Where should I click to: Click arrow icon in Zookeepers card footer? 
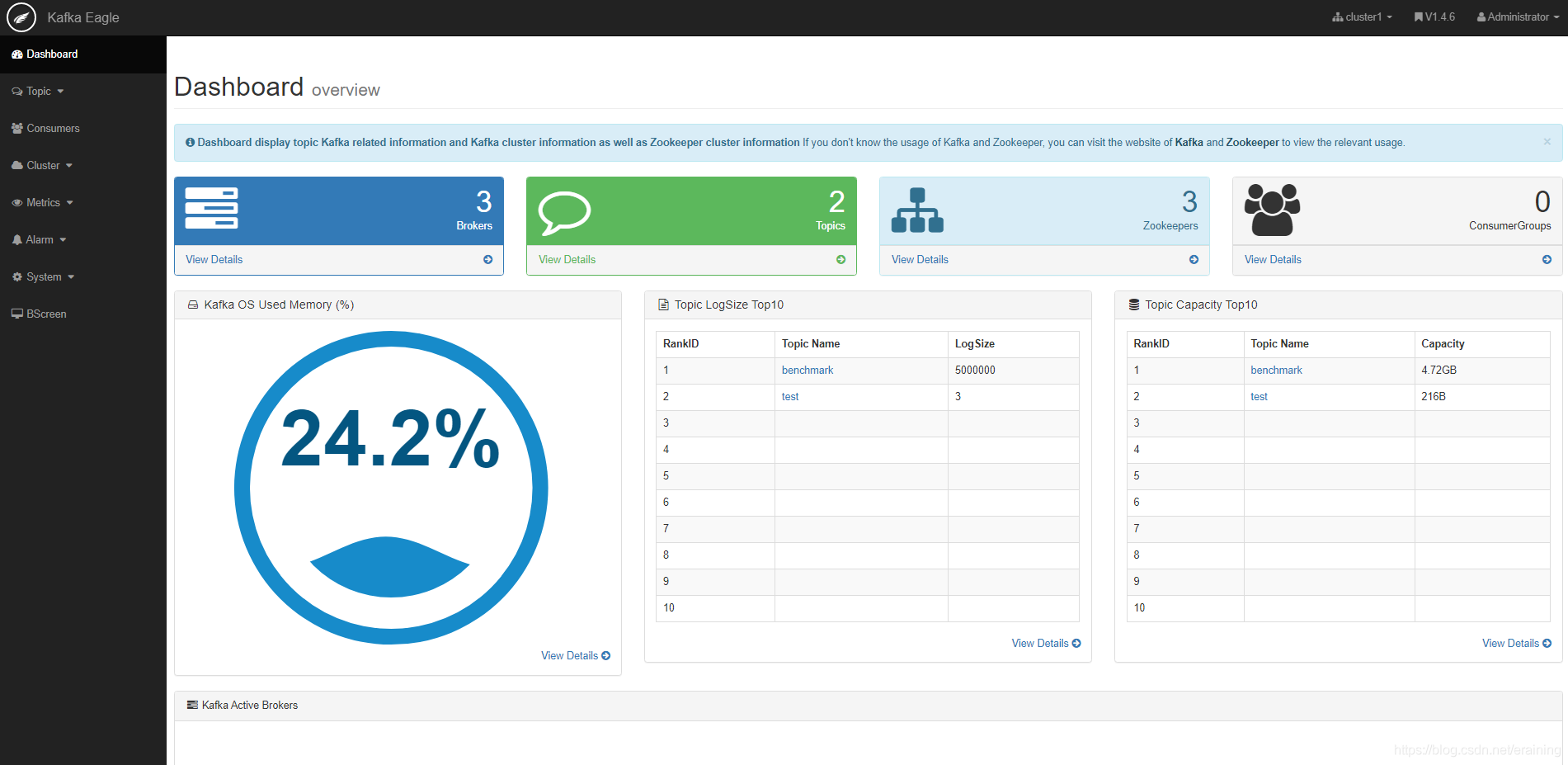coord(1194,260)
